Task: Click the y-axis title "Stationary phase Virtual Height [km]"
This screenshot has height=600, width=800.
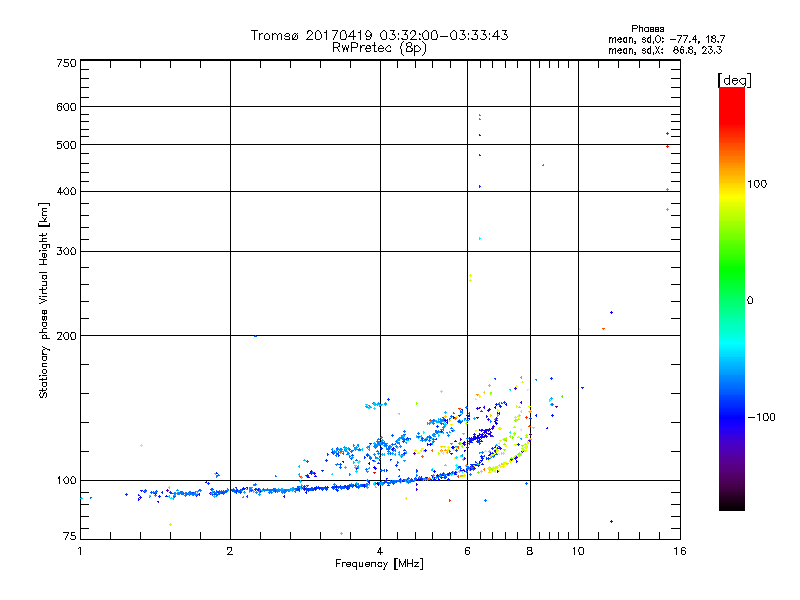Action: pos(43,300)
